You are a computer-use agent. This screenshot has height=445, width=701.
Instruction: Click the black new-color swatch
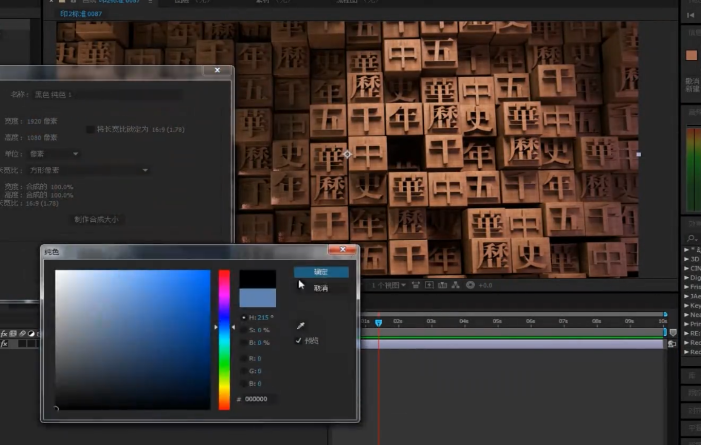tap(258, 279)
